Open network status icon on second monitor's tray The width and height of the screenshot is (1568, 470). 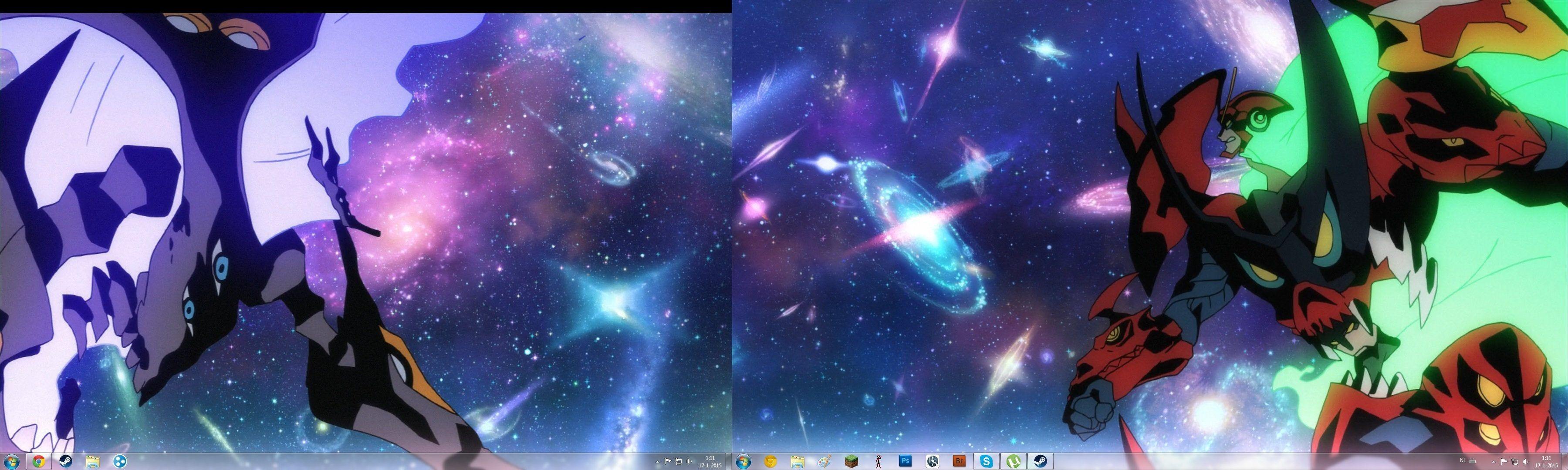point(1515,461)
